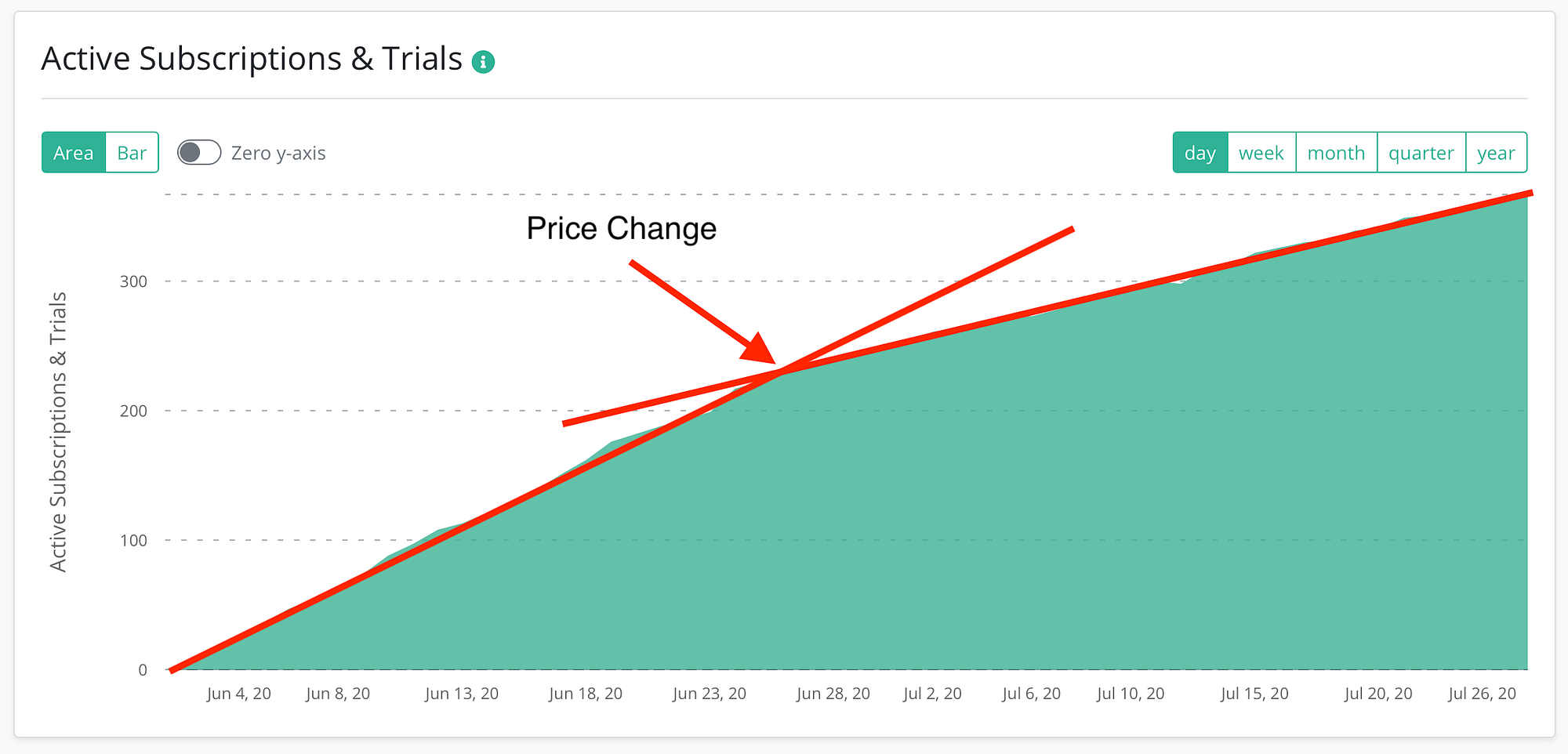1568x754 pixels.
Task: Click the Zero y-axis label text
Action: click(x=278, y=153)
